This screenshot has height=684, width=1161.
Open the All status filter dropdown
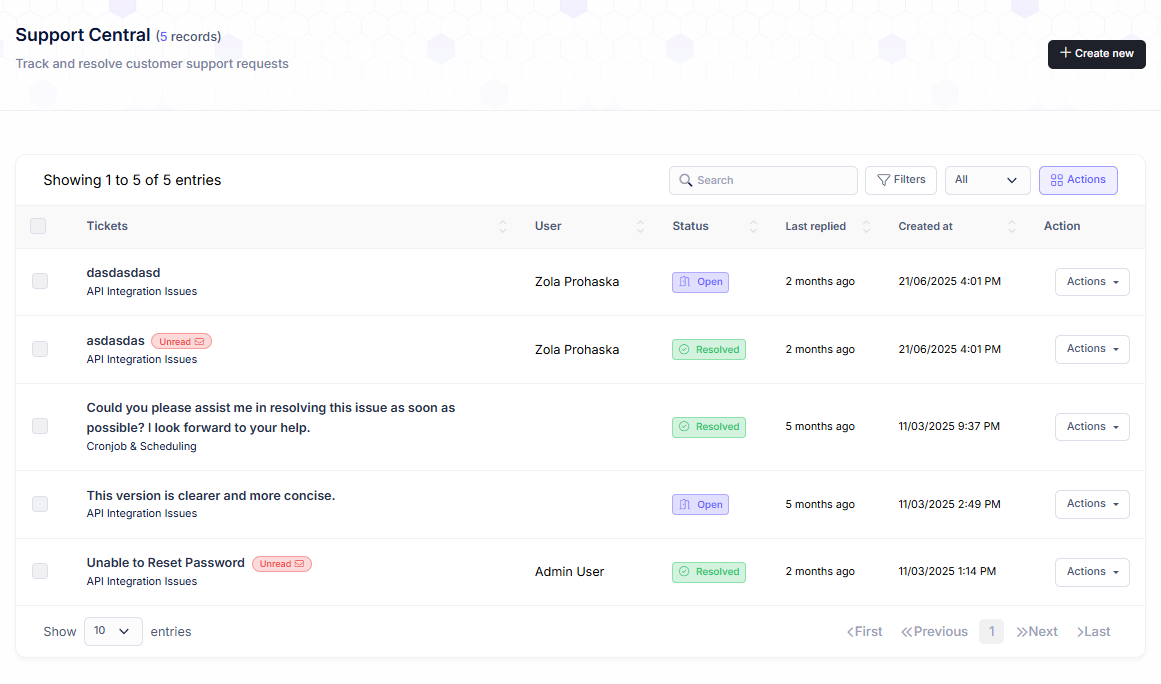[986, 180]
